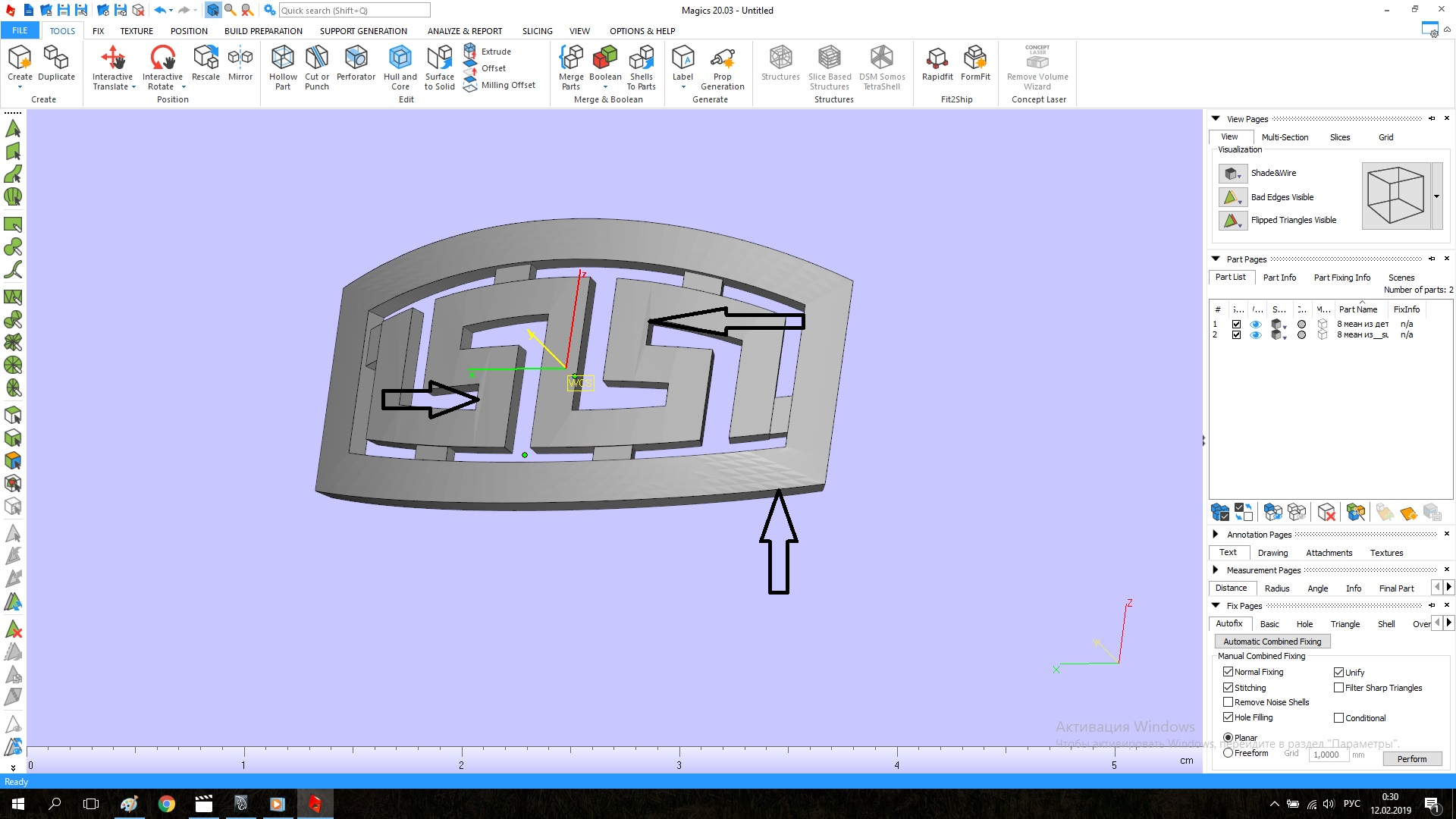Click the Grid value input field

click(1328, 755)
